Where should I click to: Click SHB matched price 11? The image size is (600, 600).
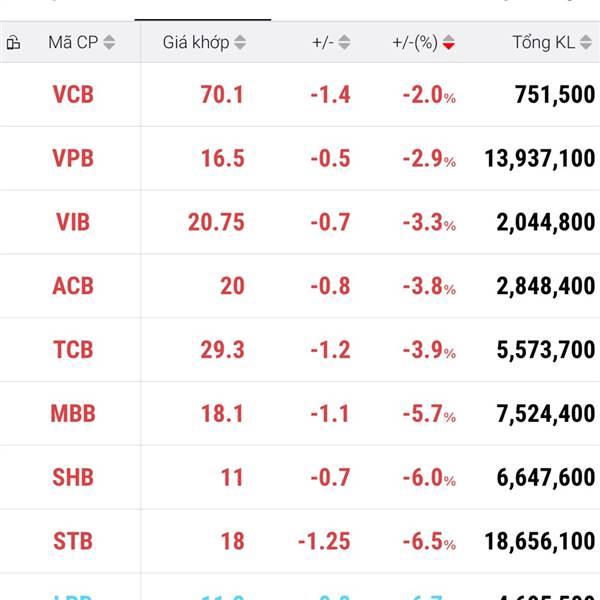tap(232, 478)
